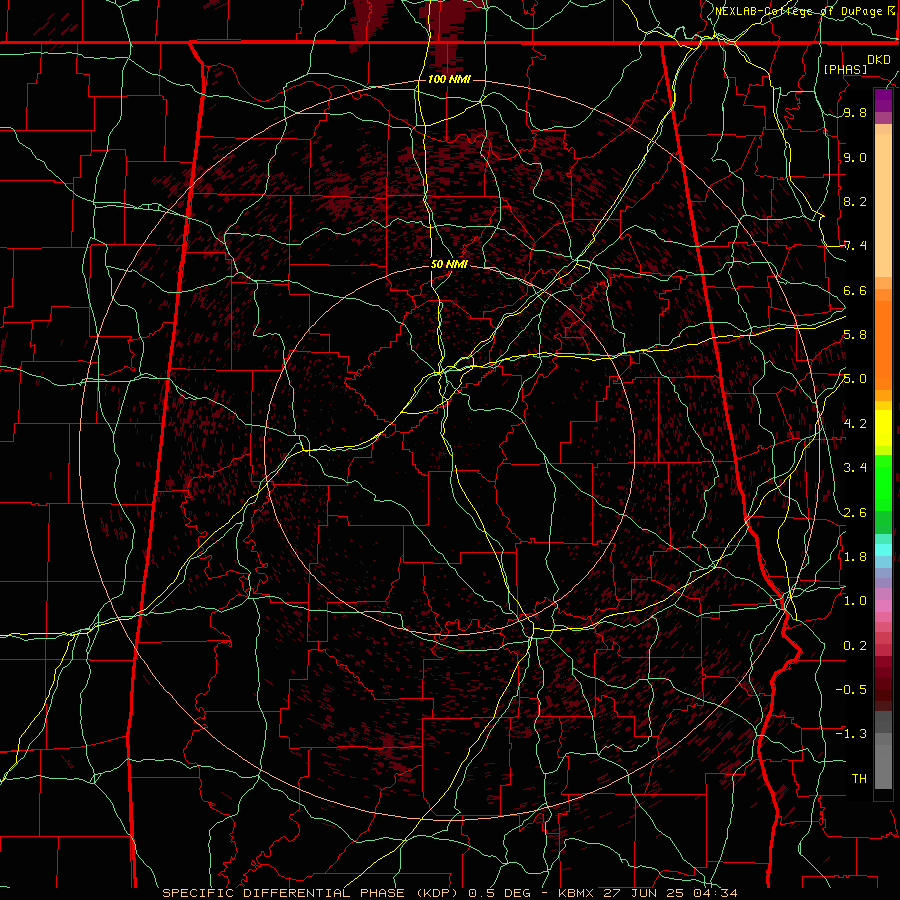The height and width of the screenshot is (900, 900).
Task: Click the 27 JUN 25 04:34 timestamp
Action: 670,893
